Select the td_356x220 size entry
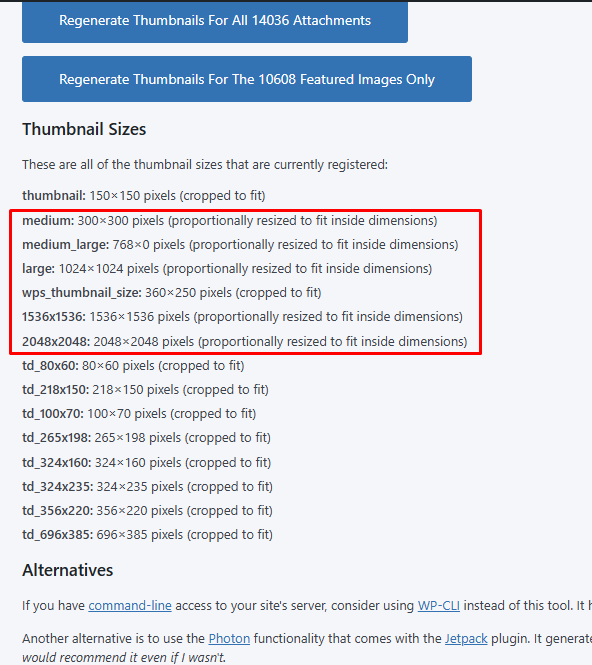The width and height of the screenshot is (592, 665). 147,511
